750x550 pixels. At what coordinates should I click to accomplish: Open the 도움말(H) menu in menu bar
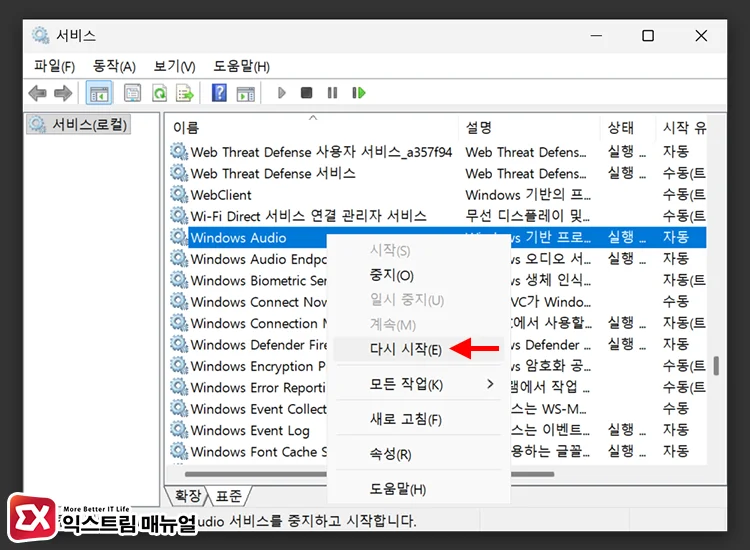(x=241, y=66)
